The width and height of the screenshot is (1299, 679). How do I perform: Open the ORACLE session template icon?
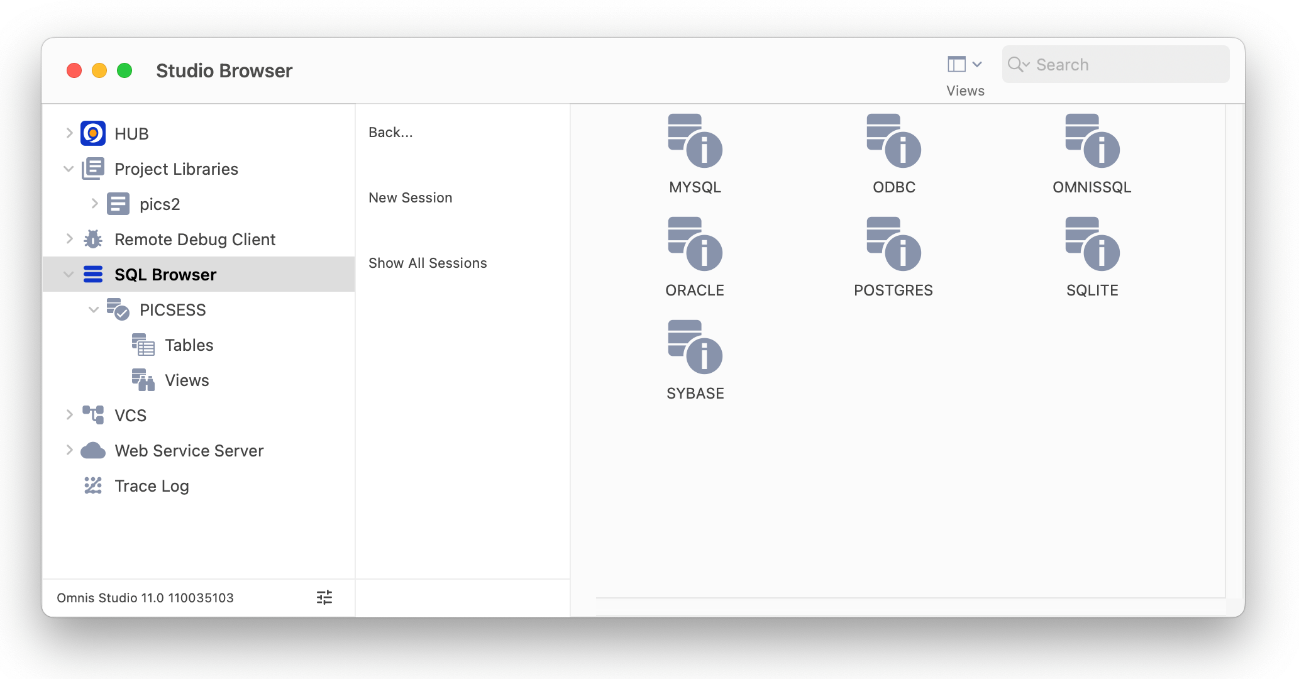[x=695, y=243]
